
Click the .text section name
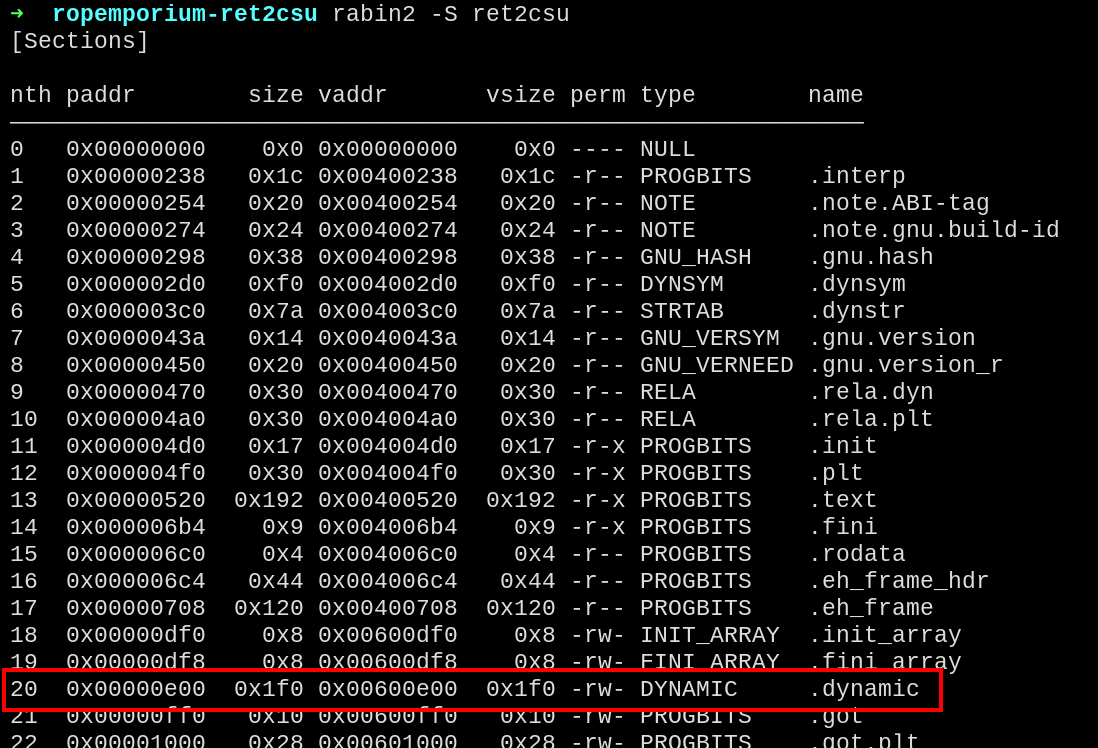point(842,501)
